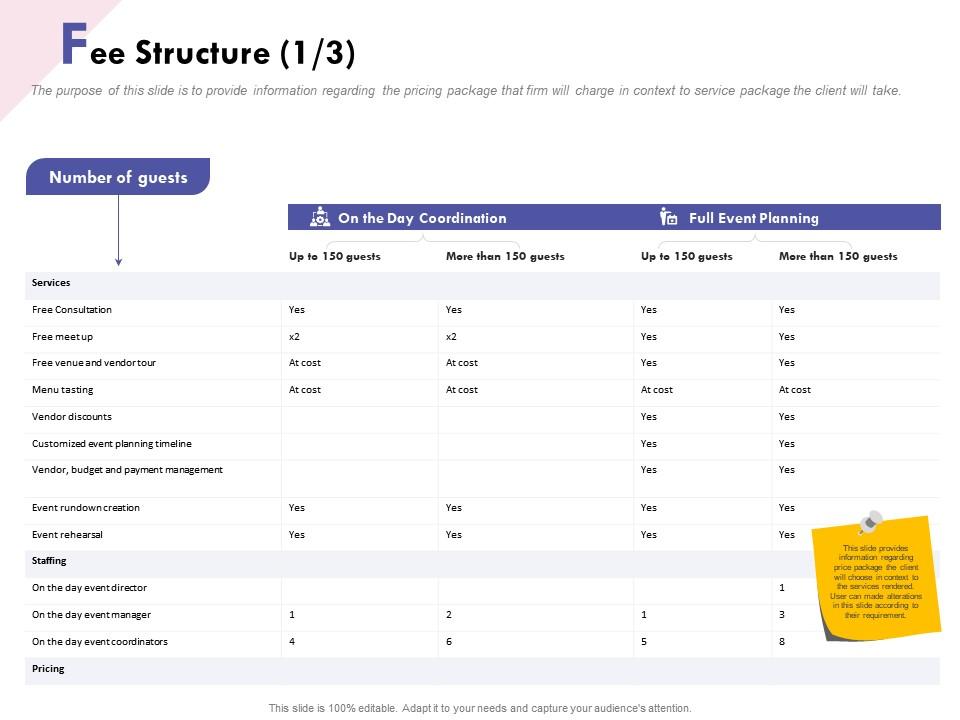Select the Event rundown creation label
This screenshot has height=720, width=960.
pyautogui.click(x=86, y=508)
